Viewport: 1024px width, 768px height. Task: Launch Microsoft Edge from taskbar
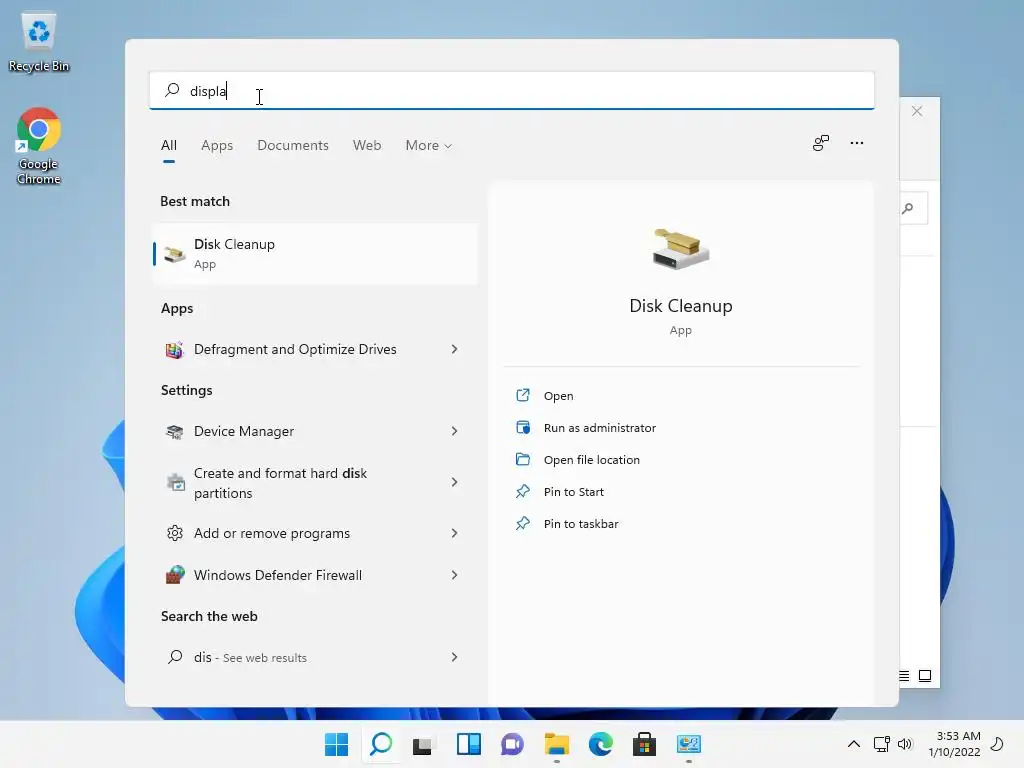pyautogui.click(x=601, y=744)
